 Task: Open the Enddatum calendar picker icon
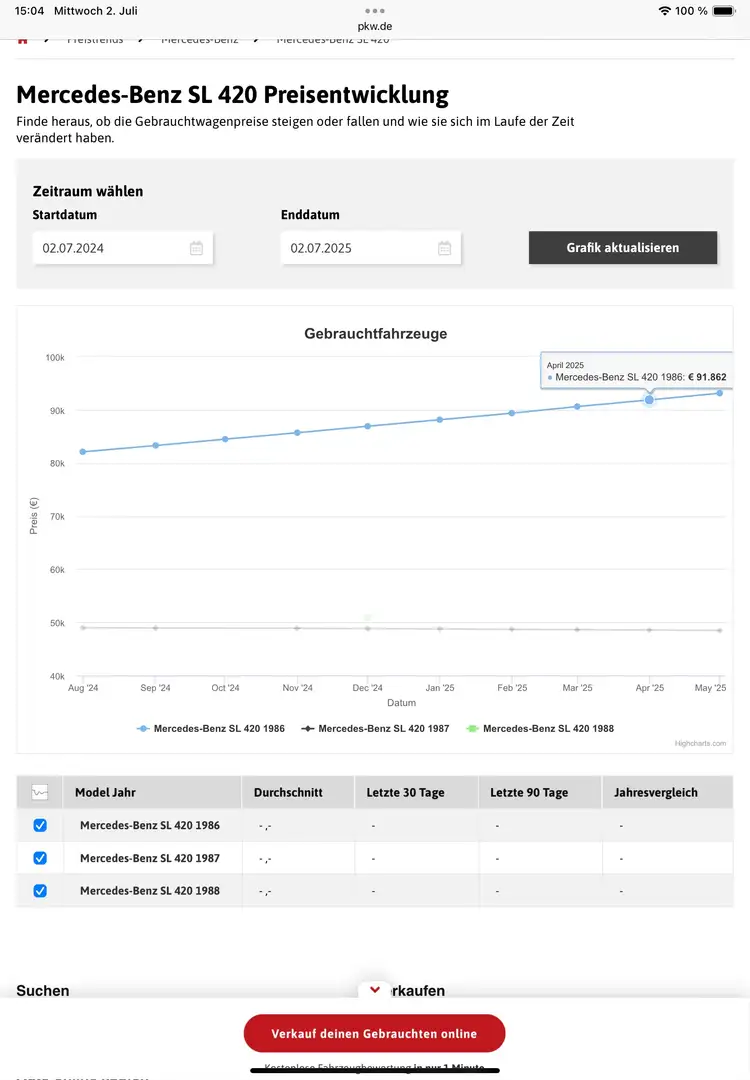click(x=444, y=248)
